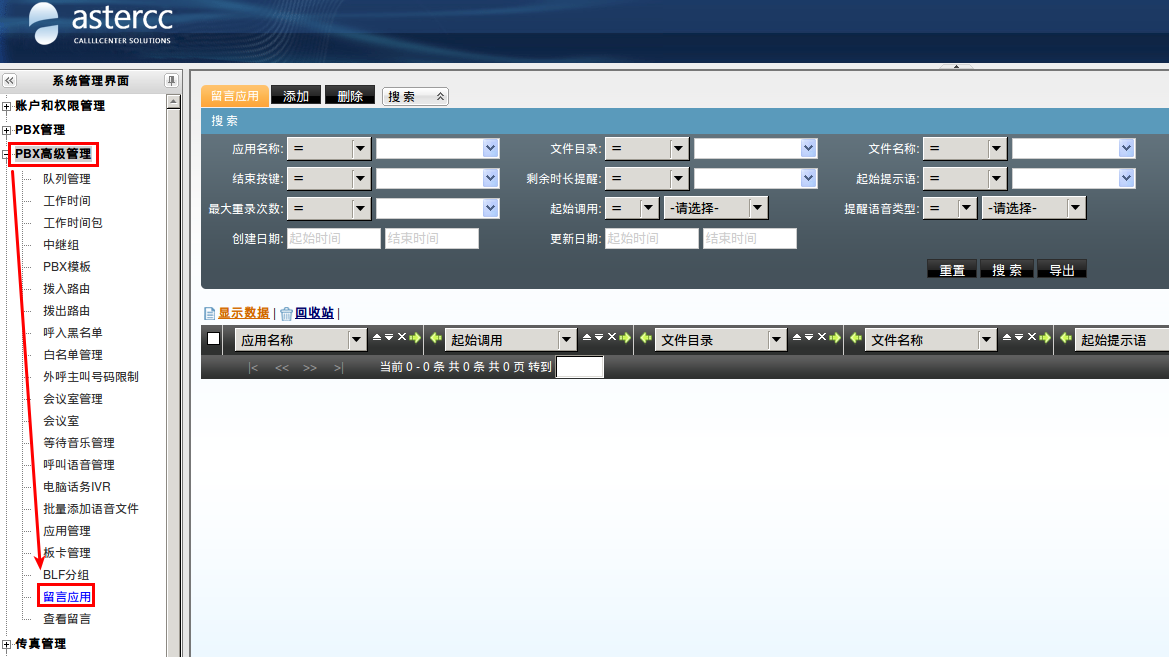Click the pin icon in sidebar header
The image size is (1169, 657).
click(x=171, y=81)
